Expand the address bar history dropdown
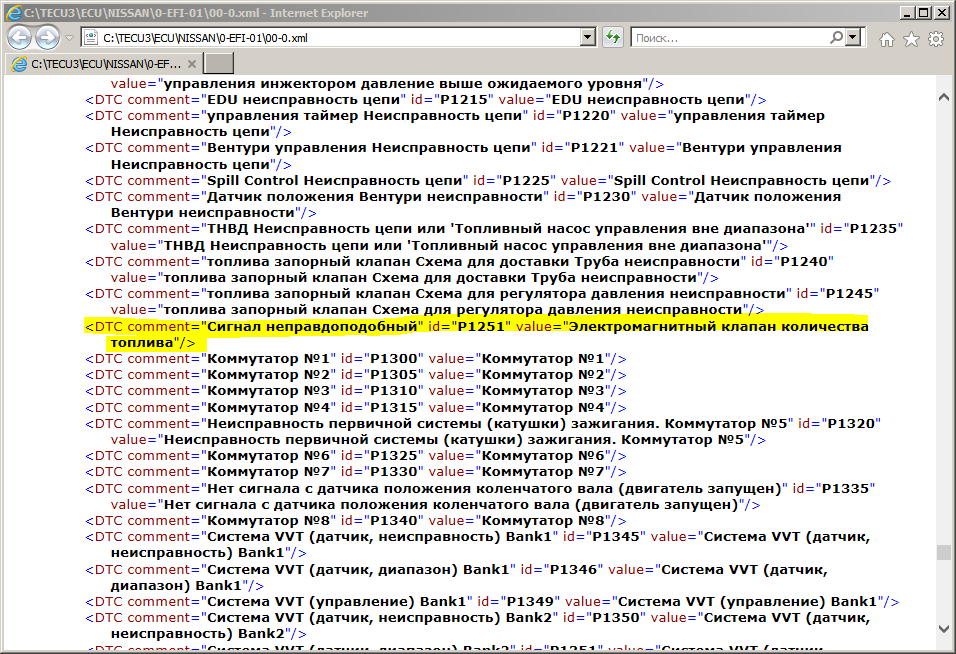Viewport: 956px width, 654px height. [588, 38]
